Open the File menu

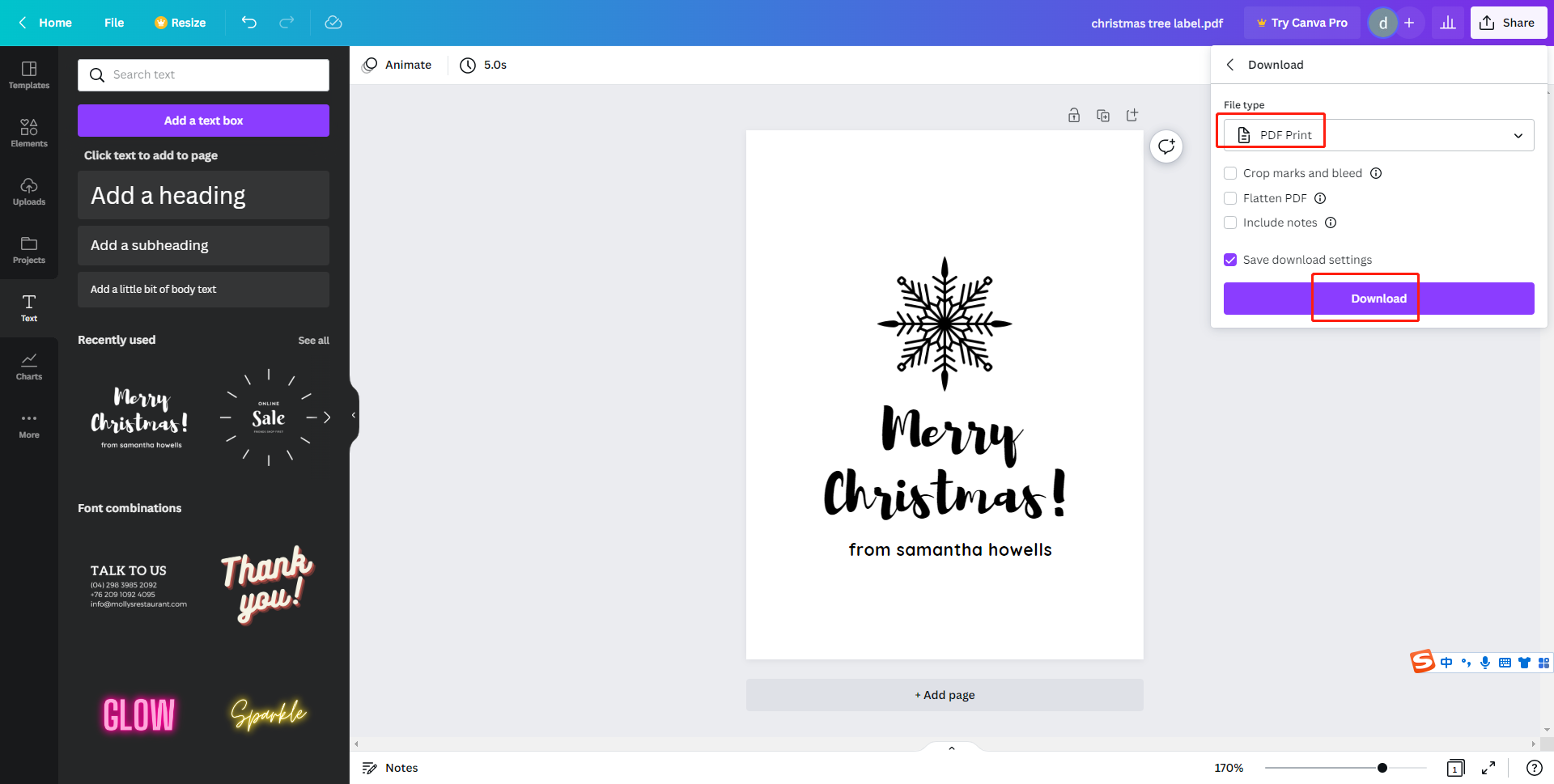coord(114,23)
